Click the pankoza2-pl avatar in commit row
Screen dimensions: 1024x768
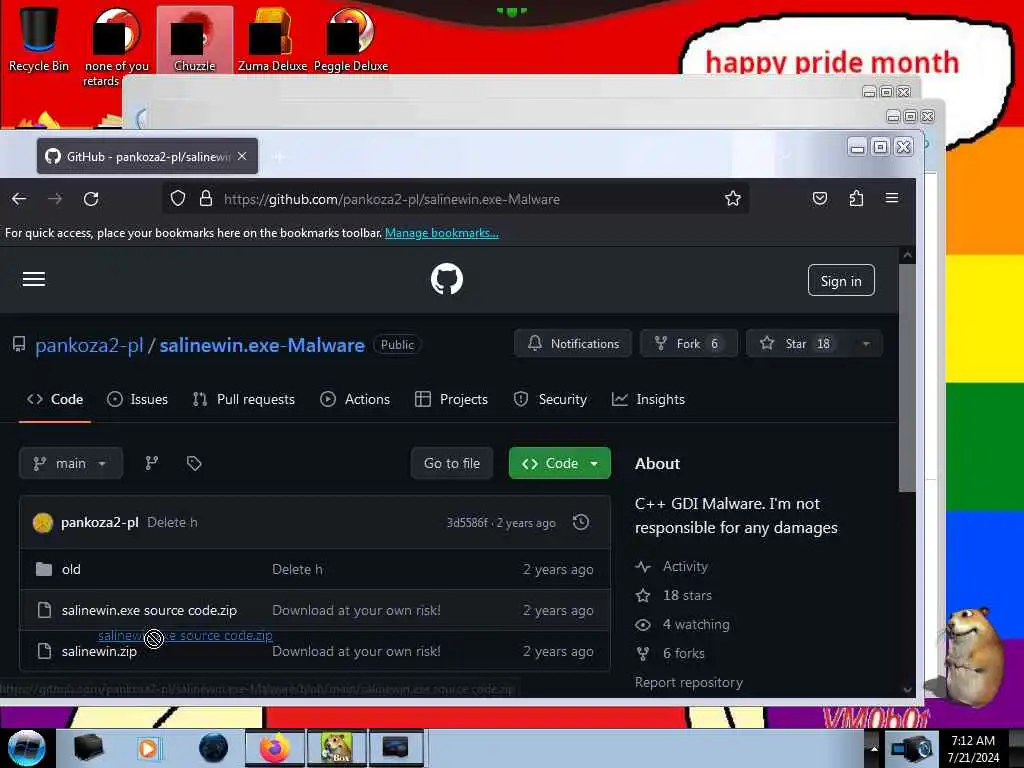coord(42,522)
